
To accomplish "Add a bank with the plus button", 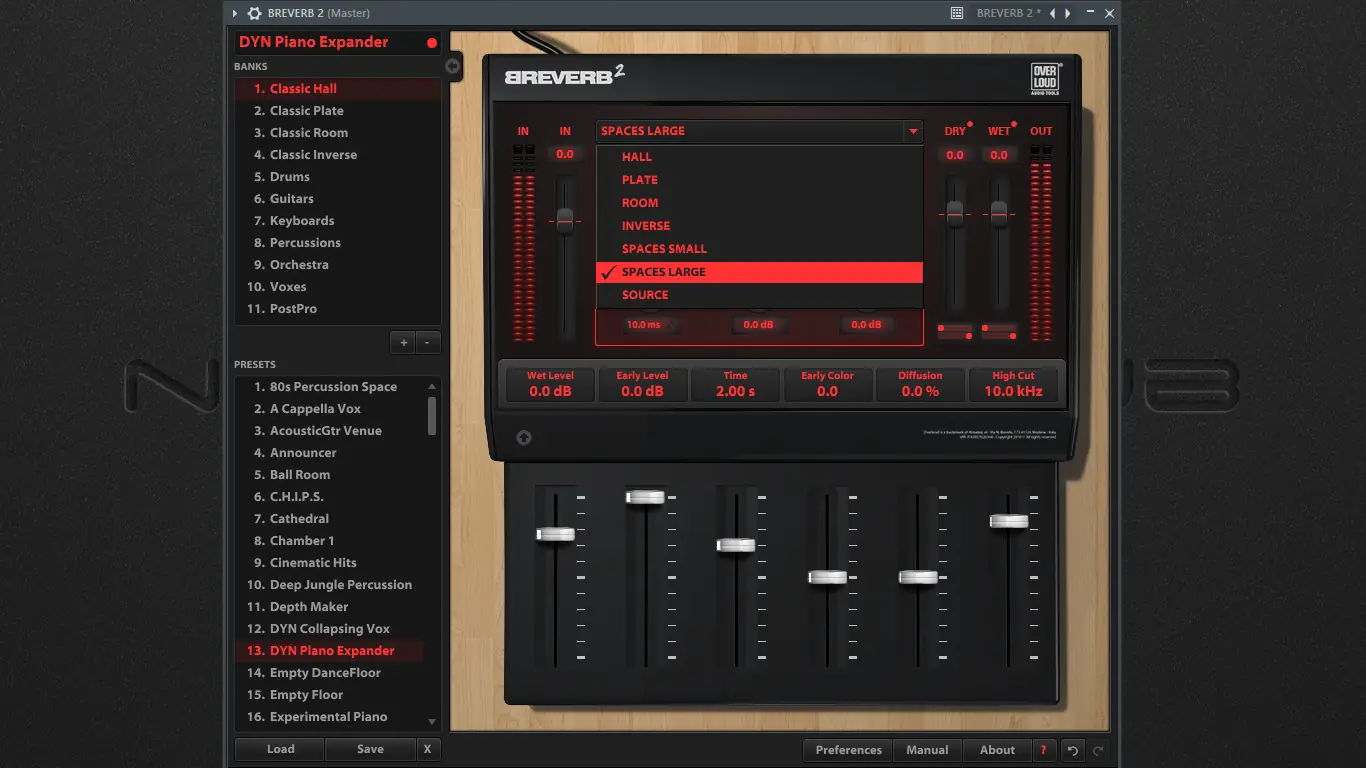I will (x=404, y=342).
